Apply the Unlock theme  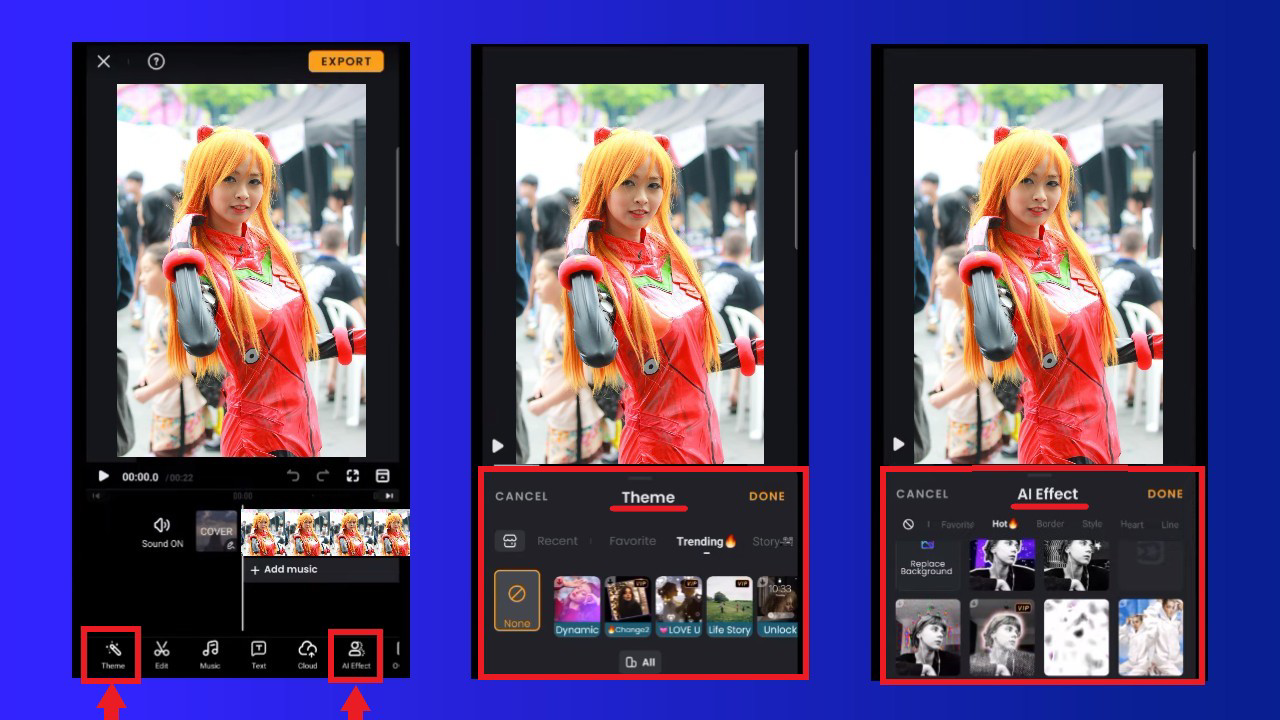pyautogui.click(x=778, y=606)
